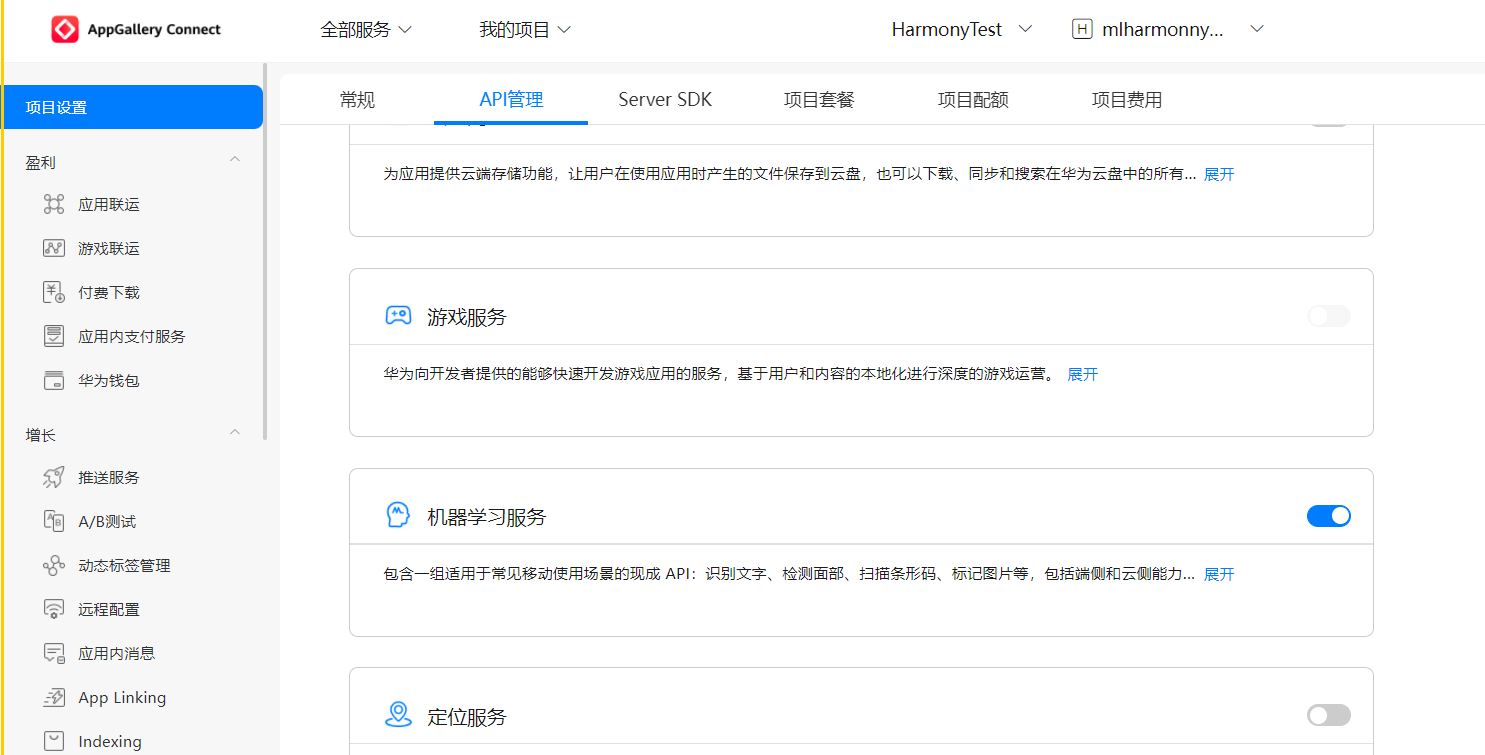Select the 付费下载 icon in sidebar
1485x755 pixels.
click(x=54, y=293)
